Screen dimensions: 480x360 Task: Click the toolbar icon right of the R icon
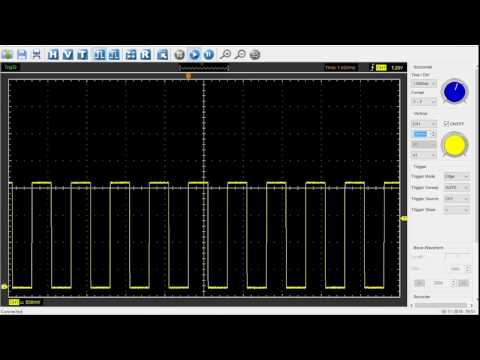[162, 54]
